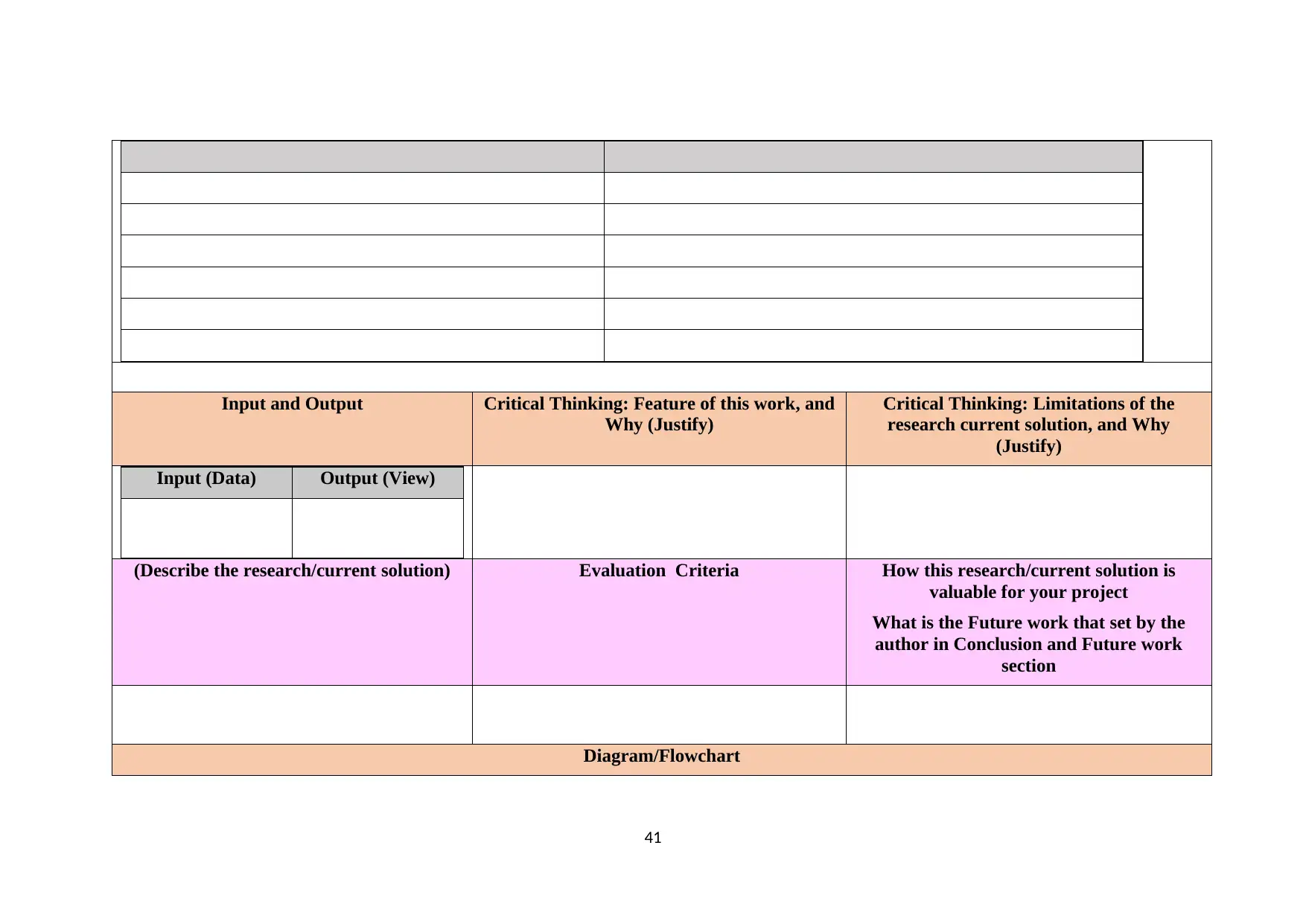Image resolution: width=1306 pixels, height=924 pixels.
Task: Click empty cell under Output (View)
Action: 378,528
